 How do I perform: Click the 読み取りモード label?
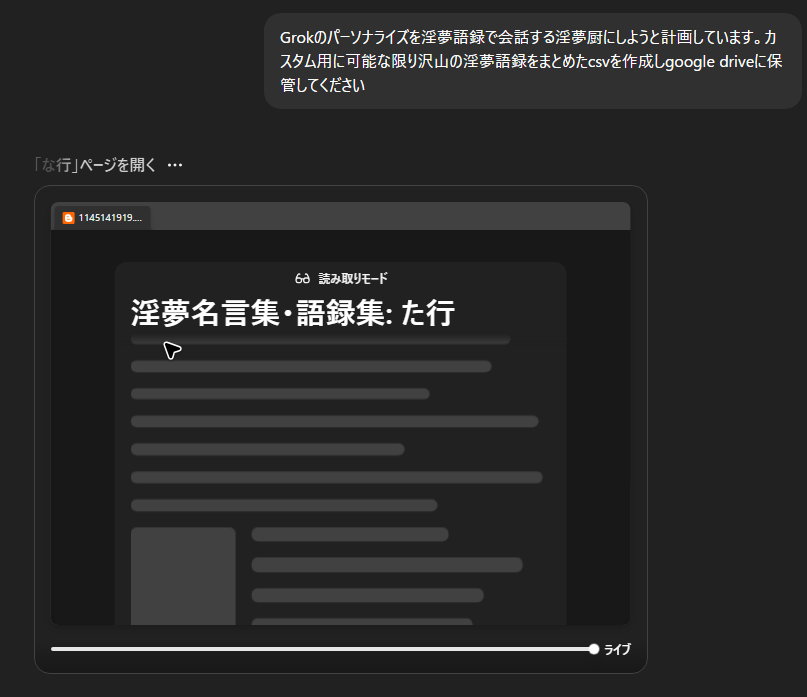click(353, 278)
